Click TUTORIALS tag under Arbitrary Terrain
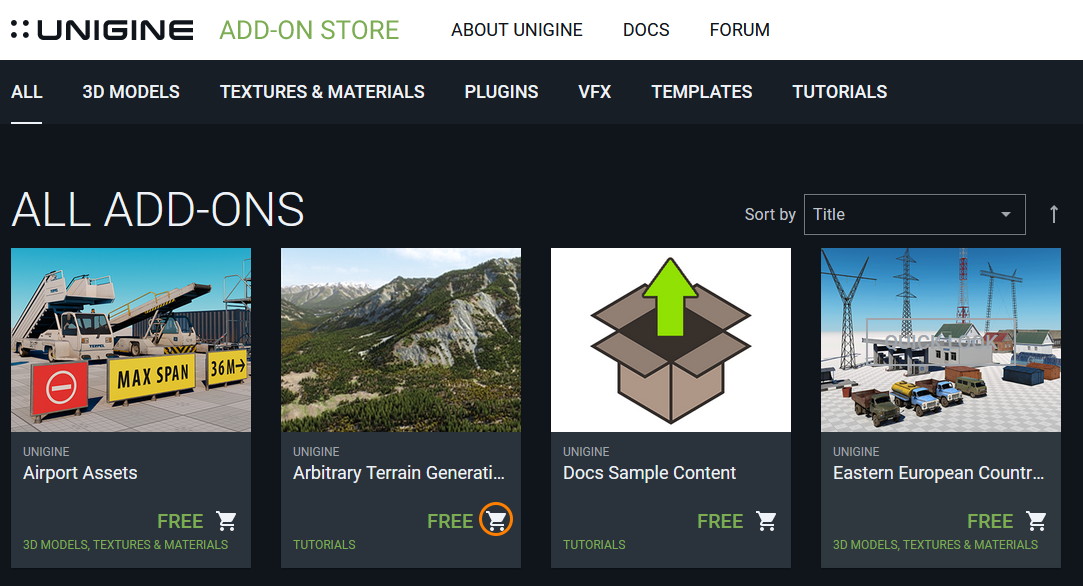 tap(324, 545)
